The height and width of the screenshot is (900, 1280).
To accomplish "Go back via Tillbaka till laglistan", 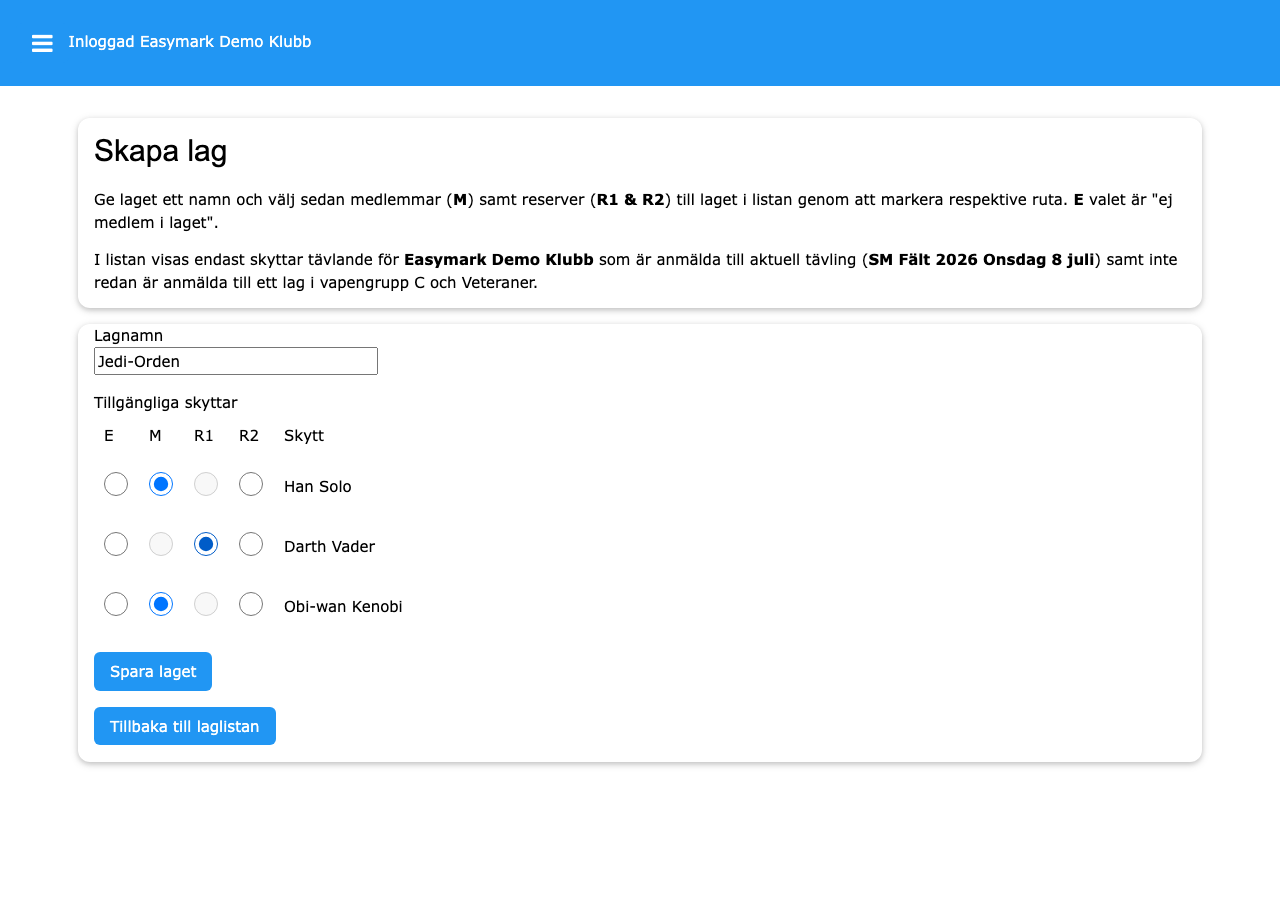I will tap(185, 726).
